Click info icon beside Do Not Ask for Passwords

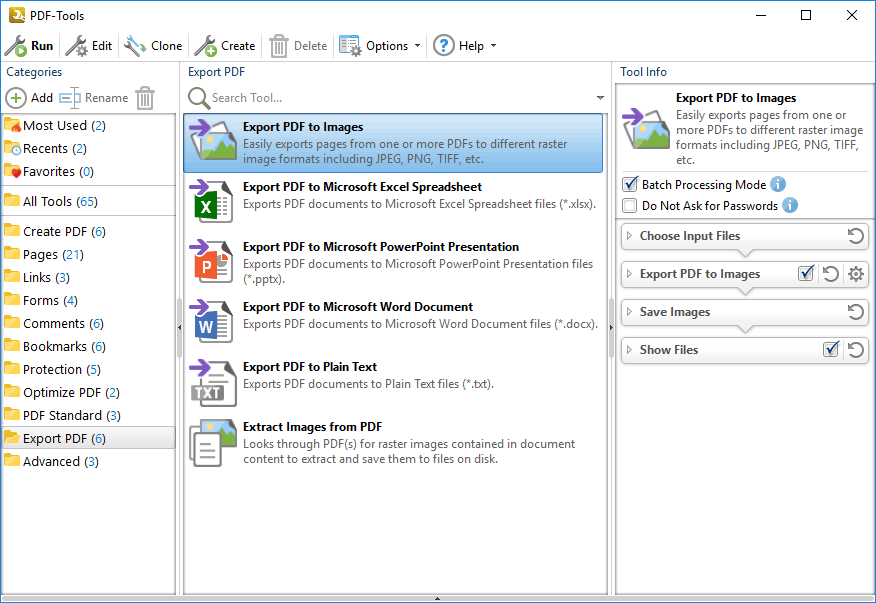point(789,205)
